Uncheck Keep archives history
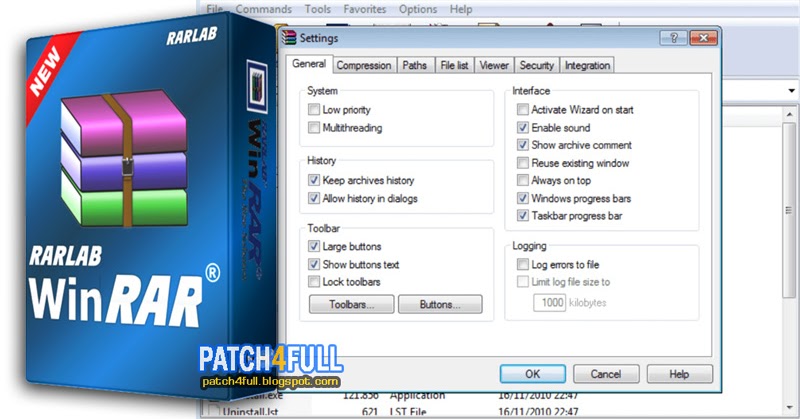 [x=314, y=180]
